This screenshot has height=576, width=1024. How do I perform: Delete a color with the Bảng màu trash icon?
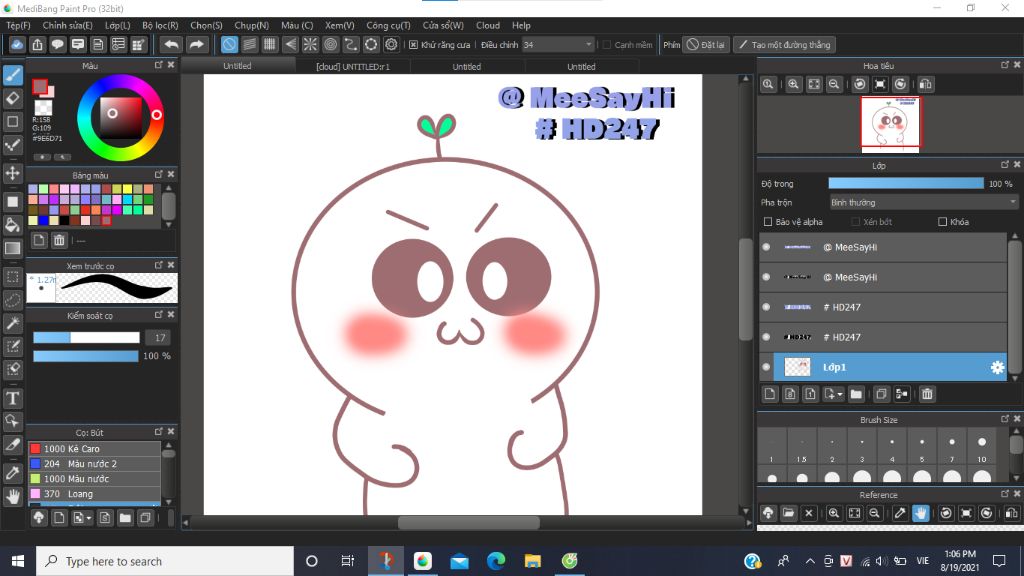[59, 240]
